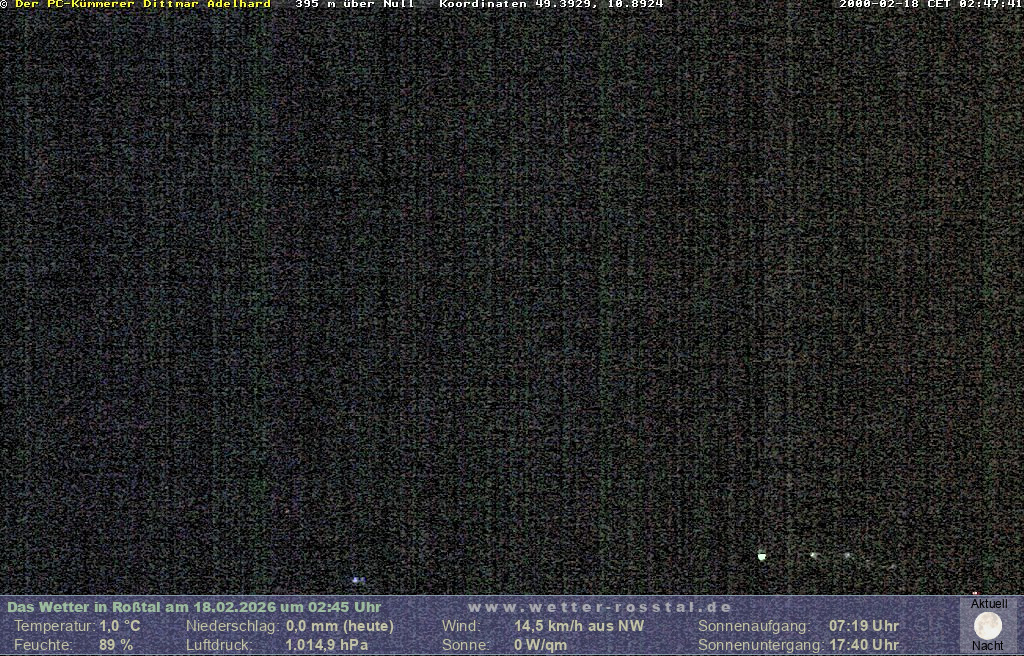Click the moon phase icon

coord(988,626)
